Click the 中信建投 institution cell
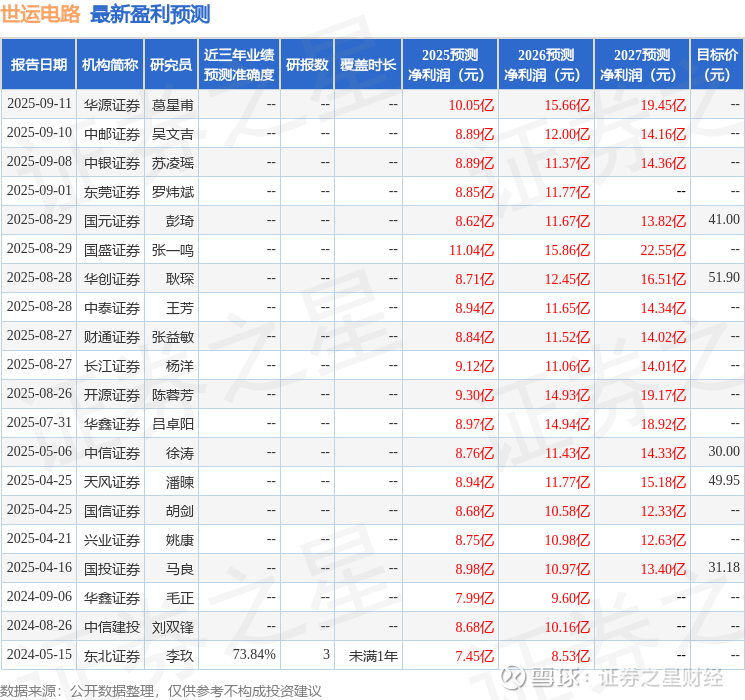Viewport: 745px width, 700px height. 112,627
